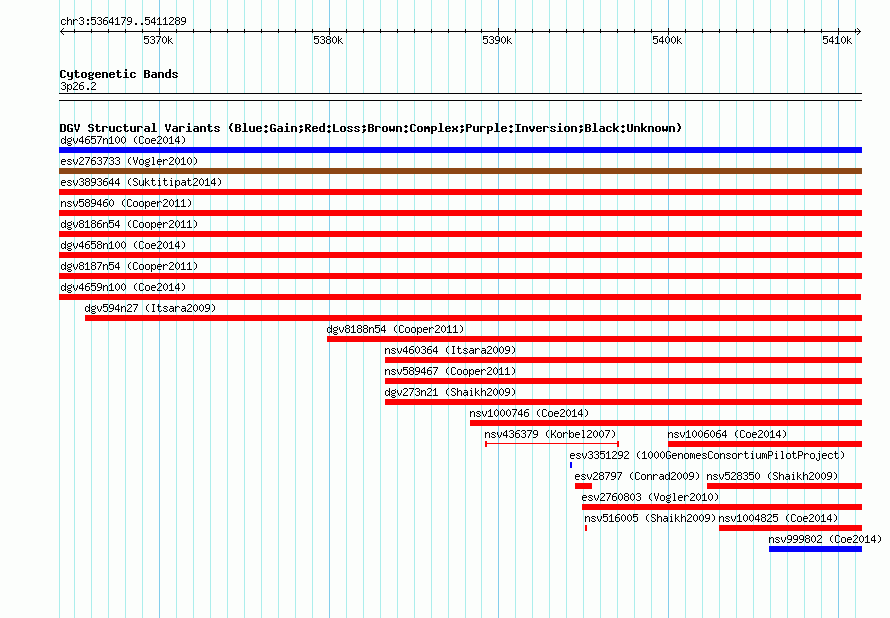Click red bar beneath dgv8188n54
The height and width of the screenshot is (618, 890).
(x=594, y=339)
